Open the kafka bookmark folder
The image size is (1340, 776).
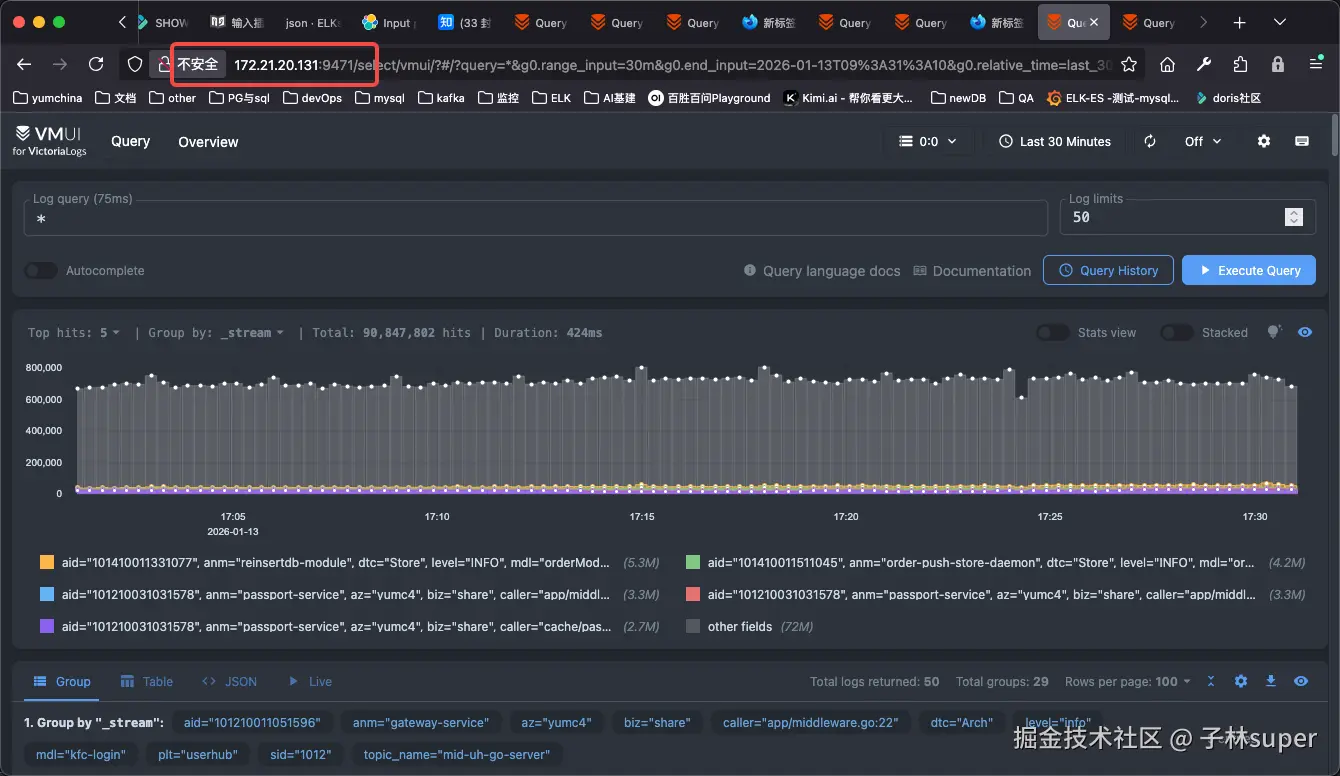[441, 98]
